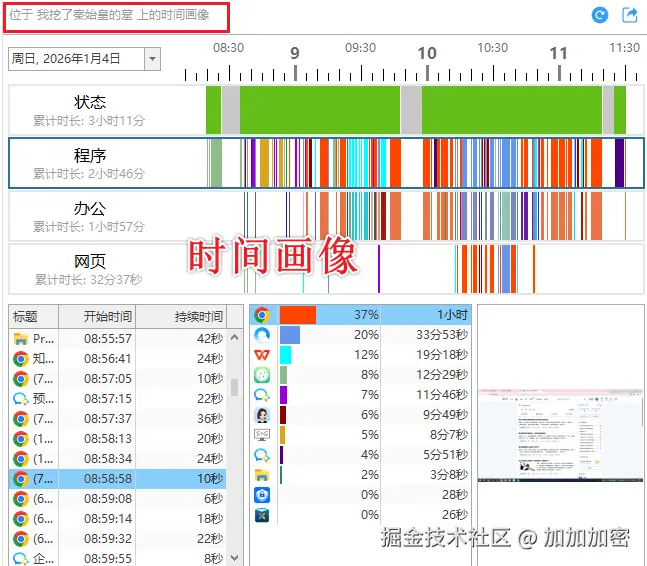Screen dimensions: 647x566
Task: Select the WPS icon at 12%
Action: tap(262, 355)
